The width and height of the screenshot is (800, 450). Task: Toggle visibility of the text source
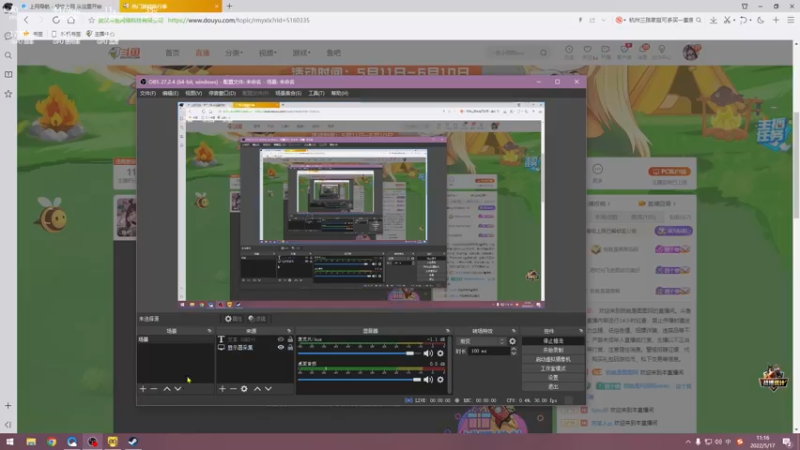click(x=281, y=339)
